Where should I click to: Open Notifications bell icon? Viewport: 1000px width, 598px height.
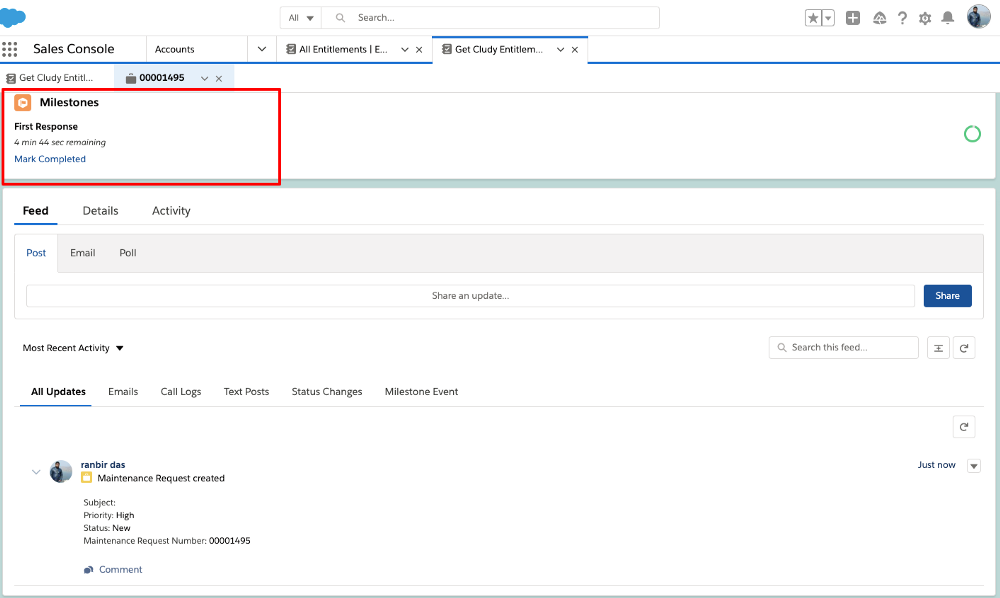coord(948,18)
